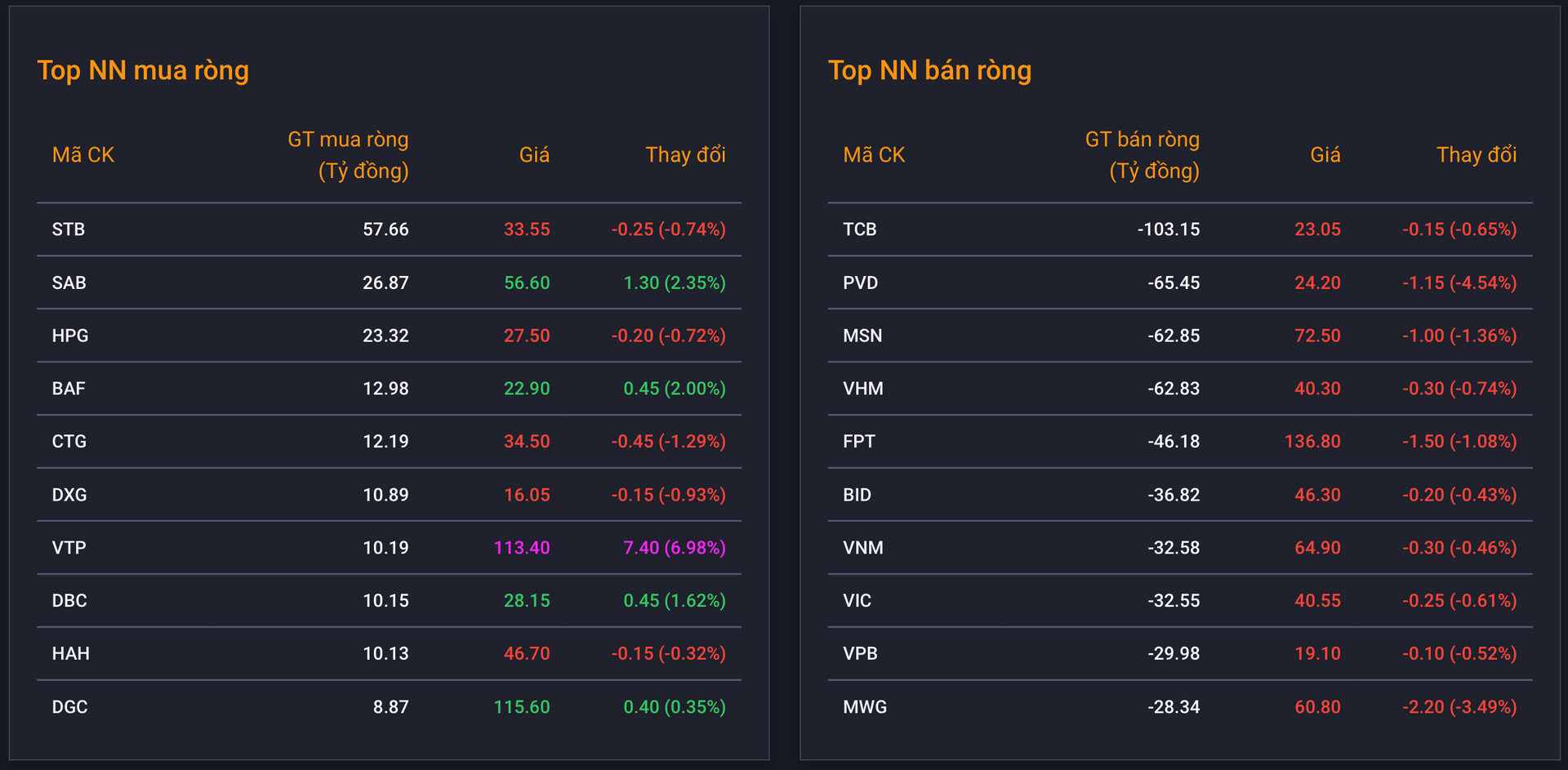
Task: Select the STB ticker in net buy table
Action: tap(69, 229)
